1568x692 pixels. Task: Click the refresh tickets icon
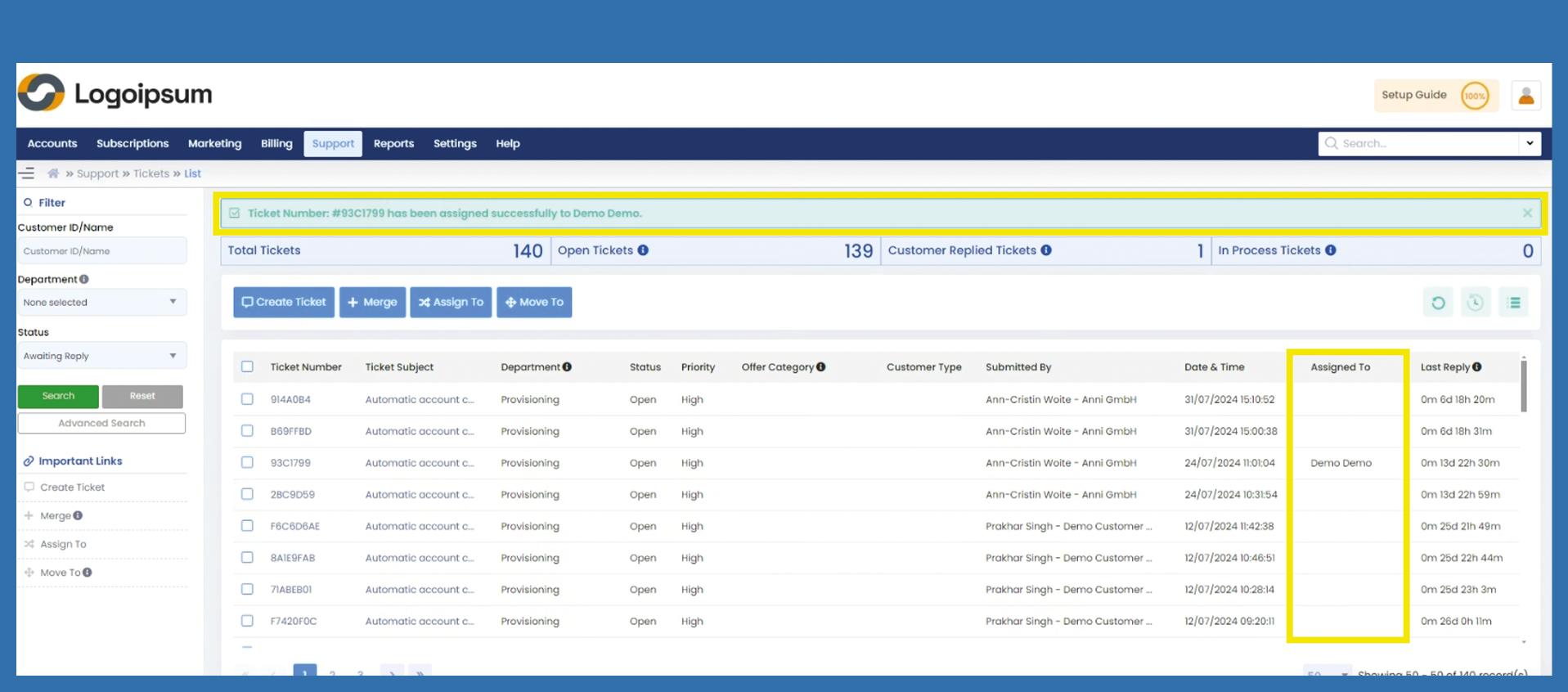click(x=1438, y=303)
